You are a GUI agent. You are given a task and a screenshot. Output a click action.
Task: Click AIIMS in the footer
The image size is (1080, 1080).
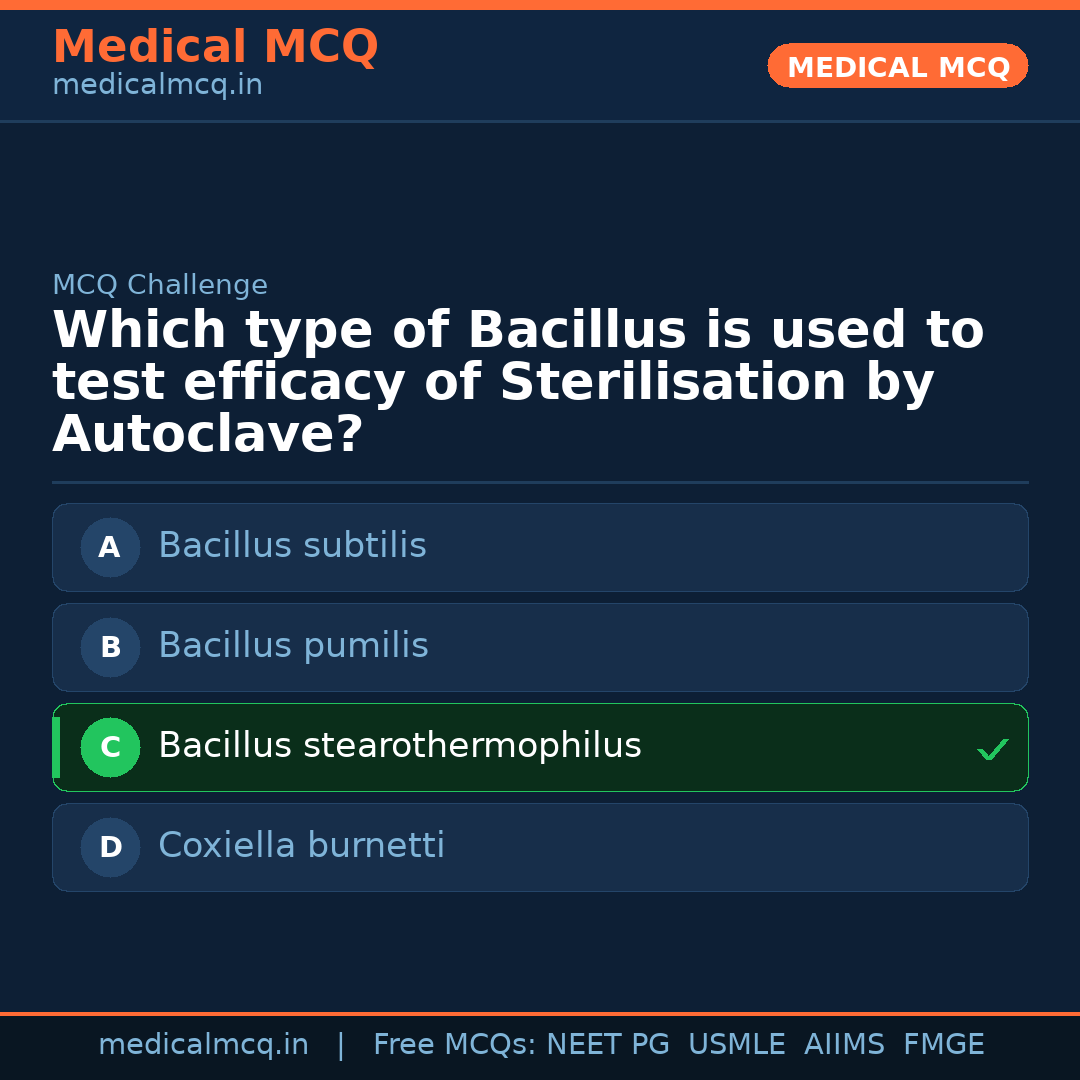844,1045
